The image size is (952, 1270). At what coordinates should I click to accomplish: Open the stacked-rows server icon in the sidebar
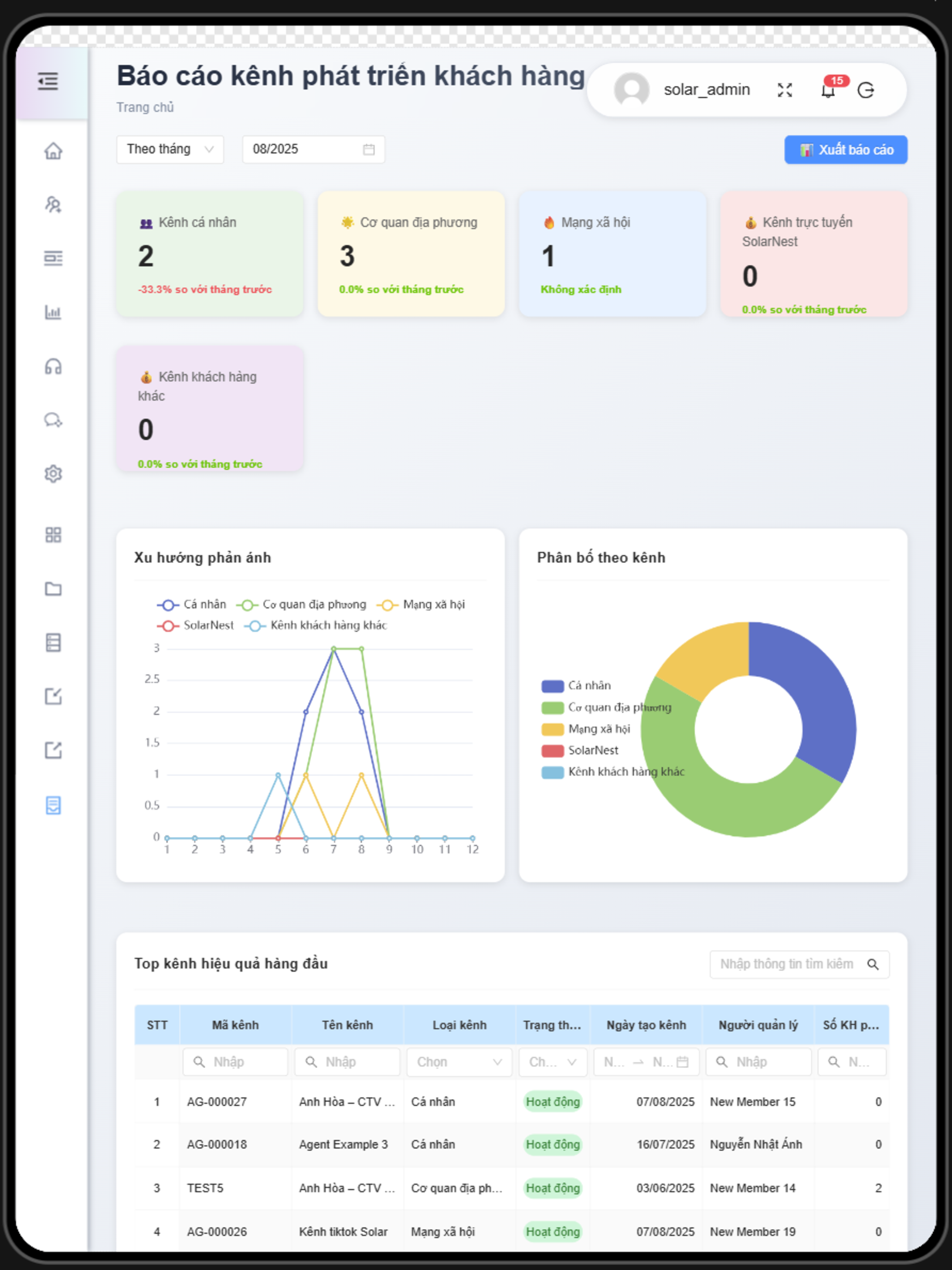[x=54, y=642]
